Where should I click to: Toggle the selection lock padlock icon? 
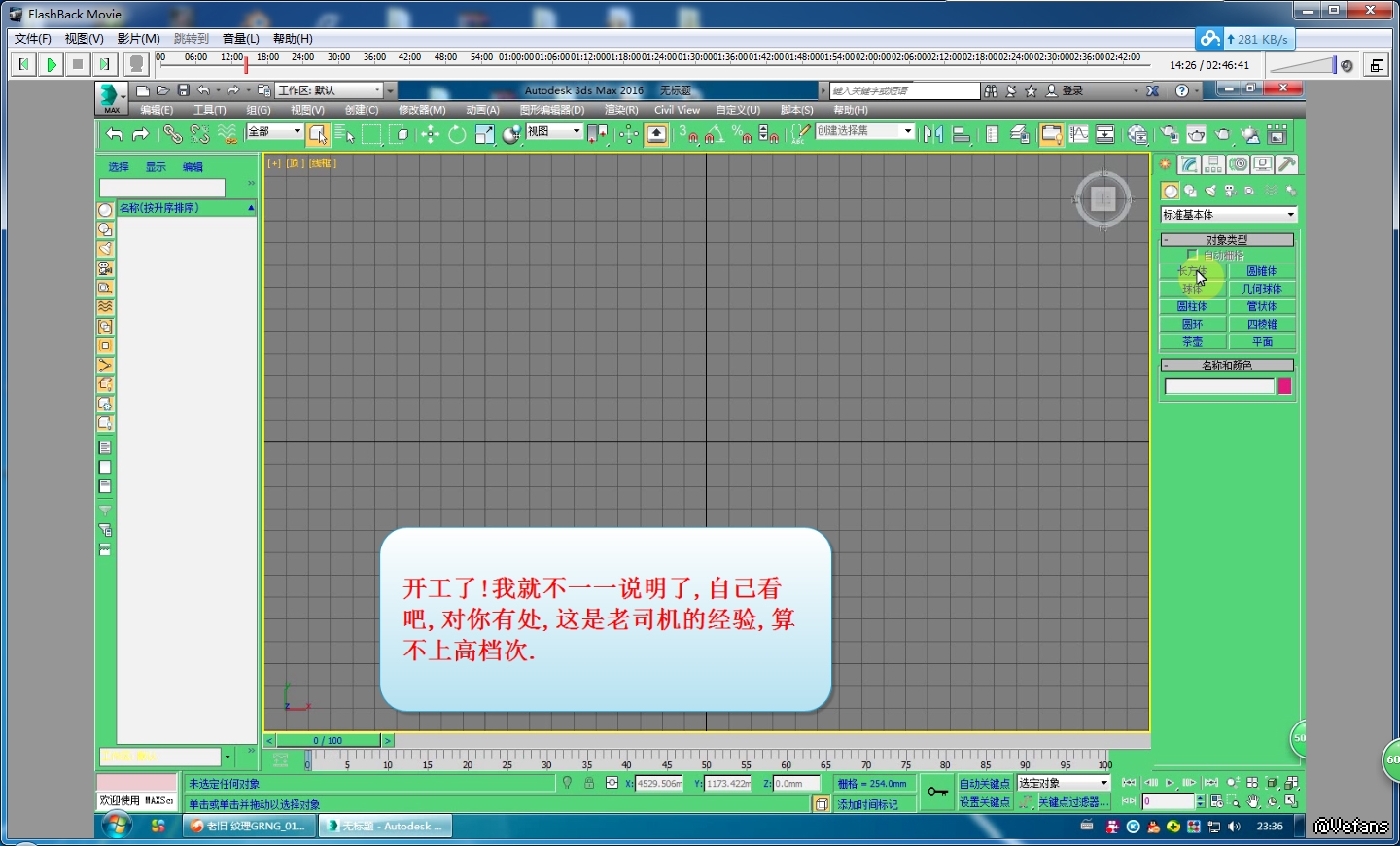point(589,783)
